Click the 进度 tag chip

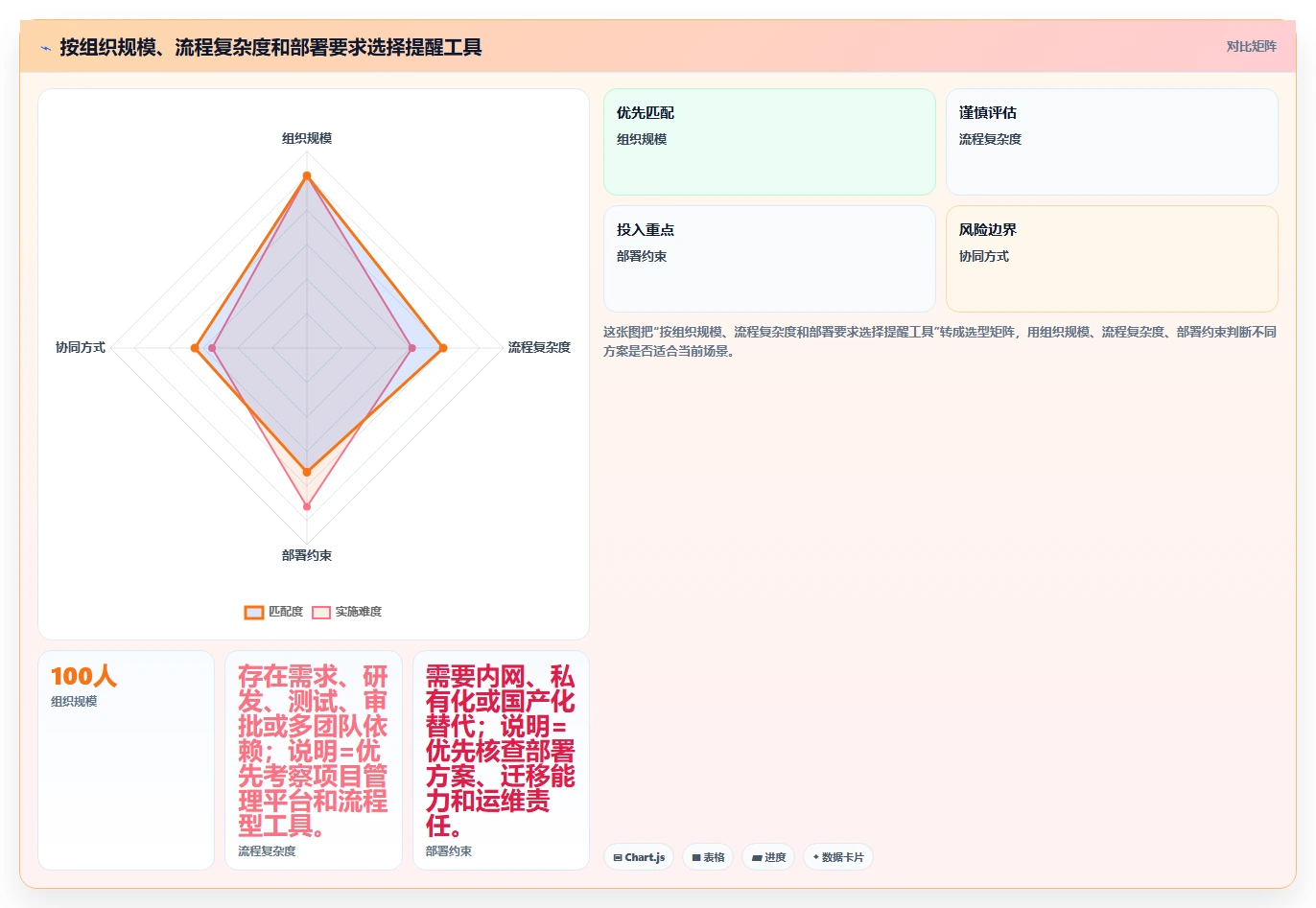(x=768, y=857)
